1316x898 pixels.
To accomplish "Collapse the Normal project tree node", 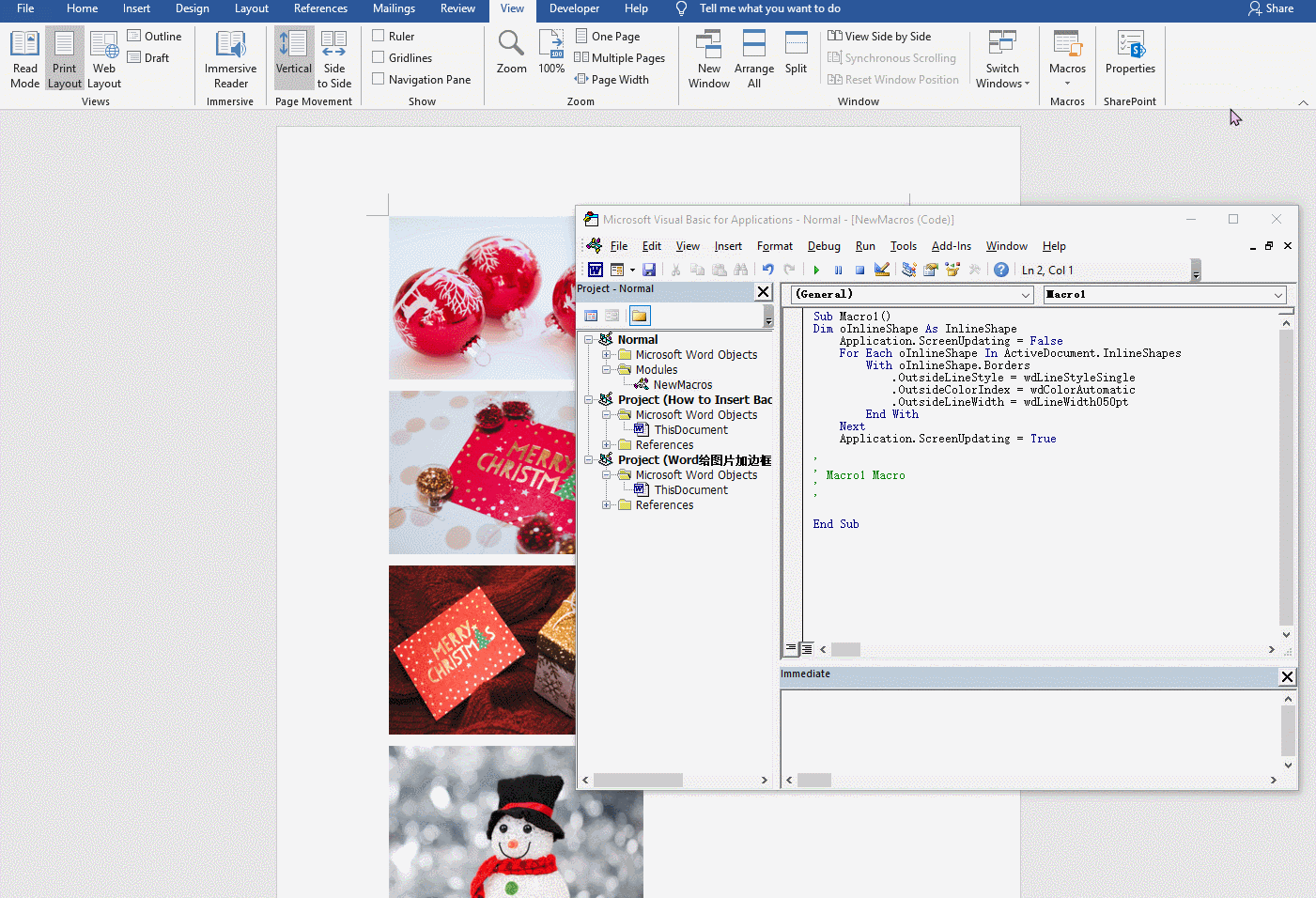I will pos(589,339).
